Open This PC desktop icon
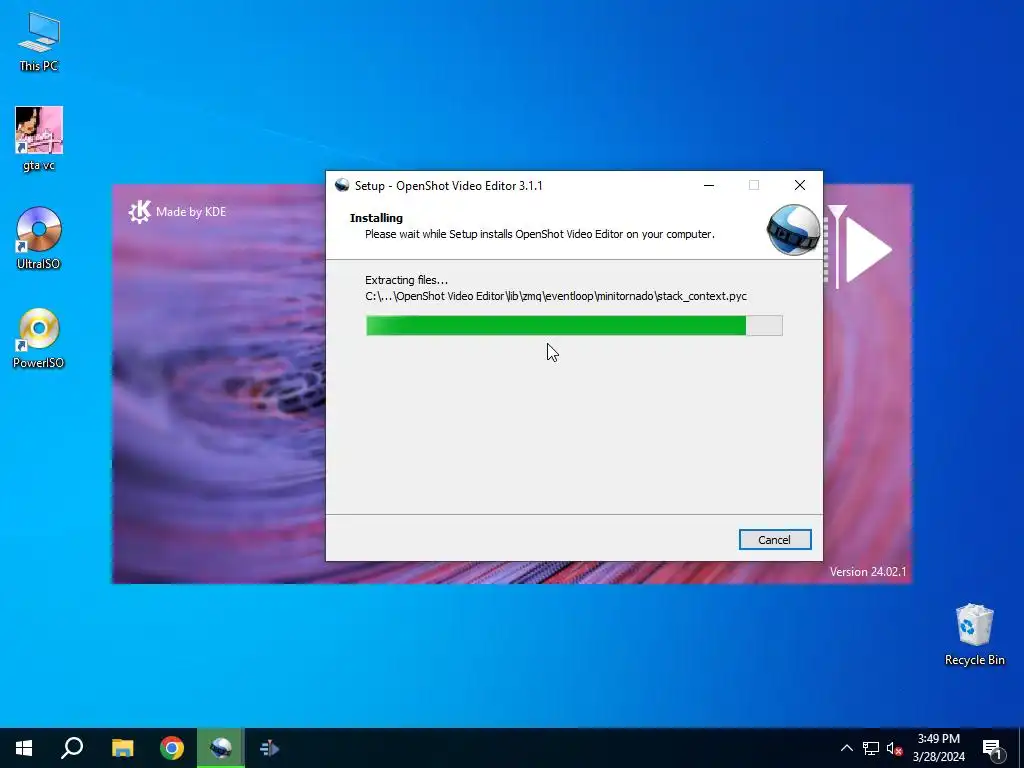 pos(39,41)
